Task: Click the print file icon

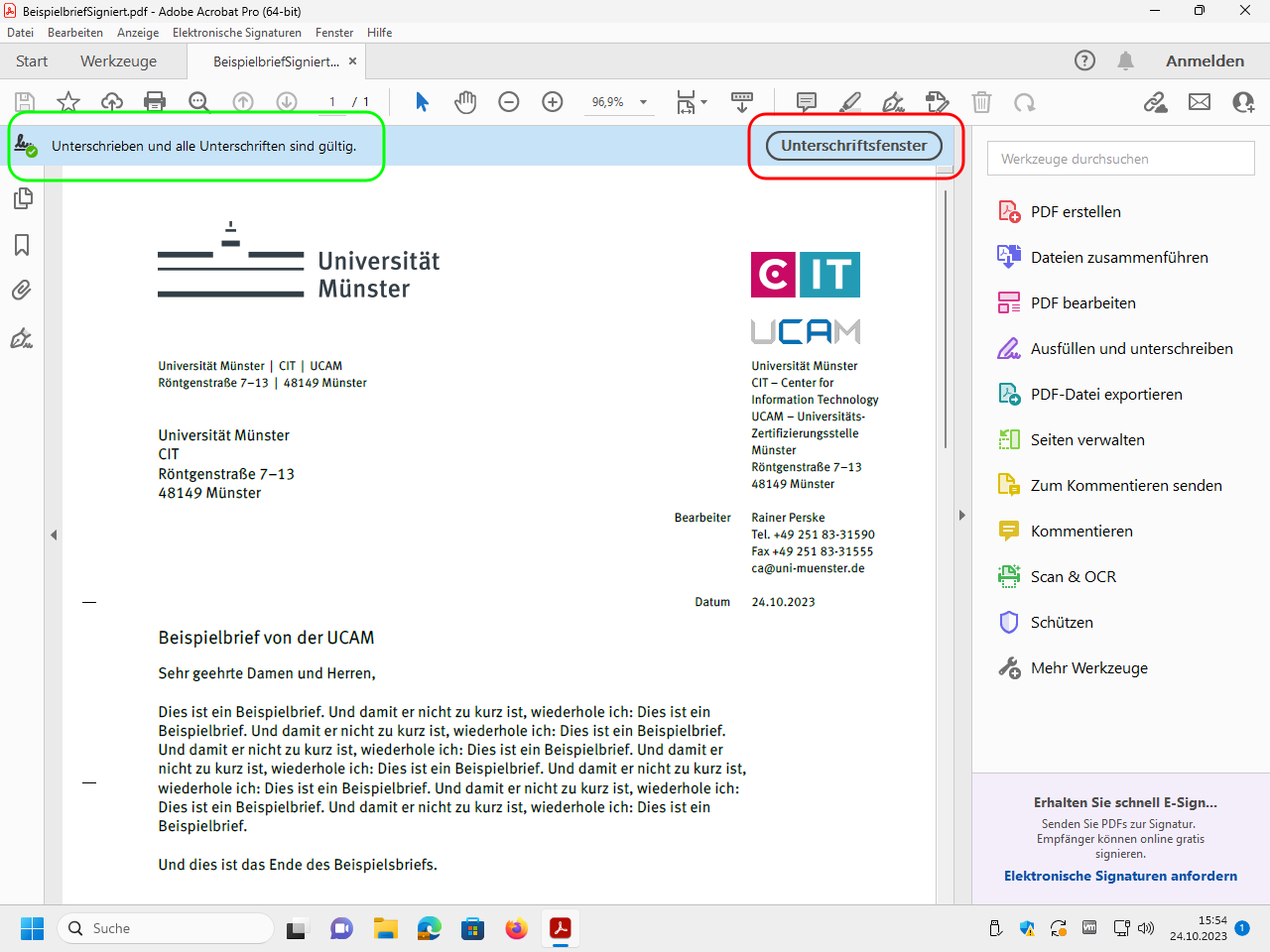Action: (x=155, y=101)
